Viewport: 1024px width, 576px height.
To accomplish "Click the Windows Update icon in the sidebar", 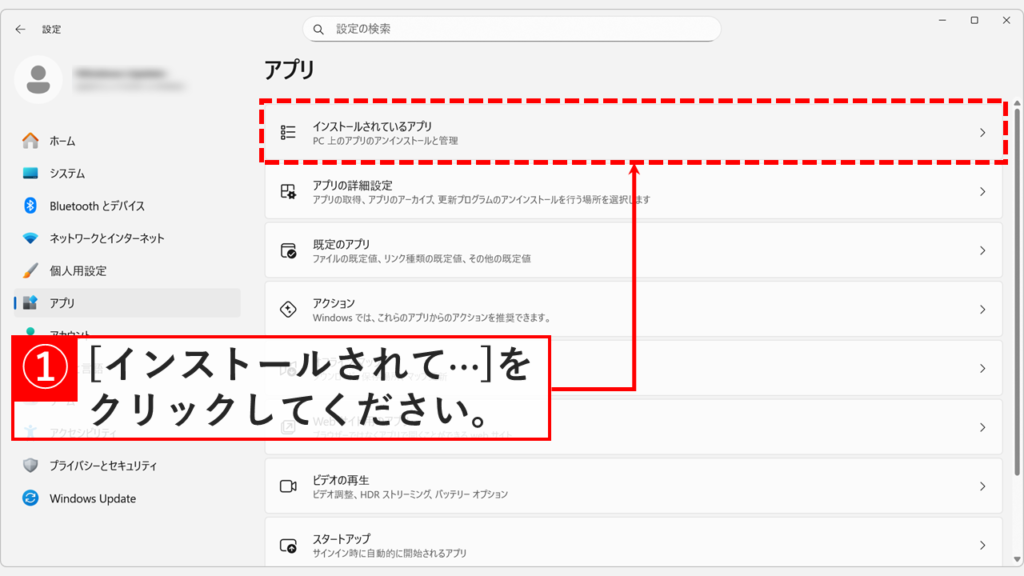I will [32, 499].
